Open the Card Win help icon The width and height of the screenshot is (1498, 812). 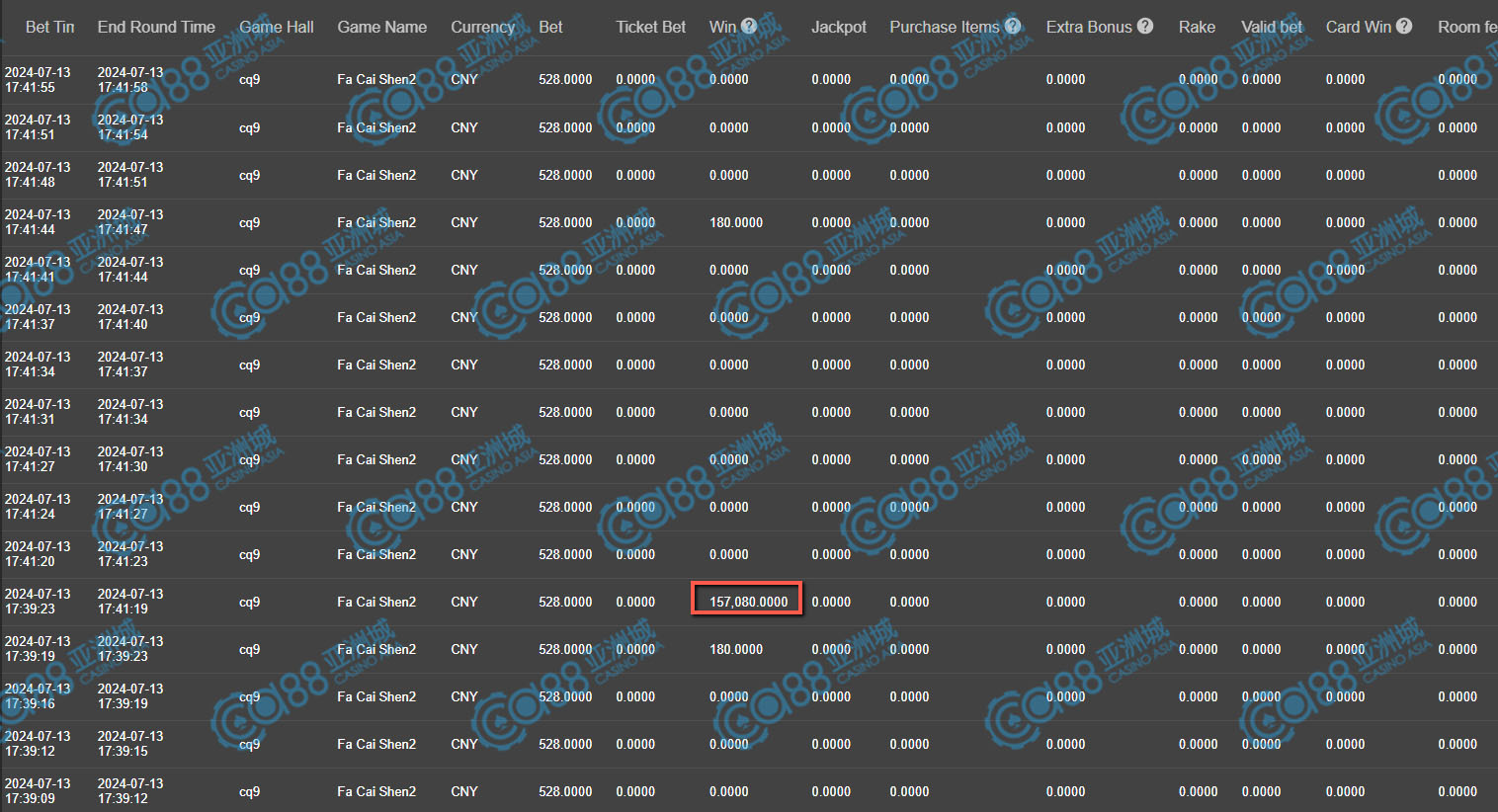(x=1404, y=27)
